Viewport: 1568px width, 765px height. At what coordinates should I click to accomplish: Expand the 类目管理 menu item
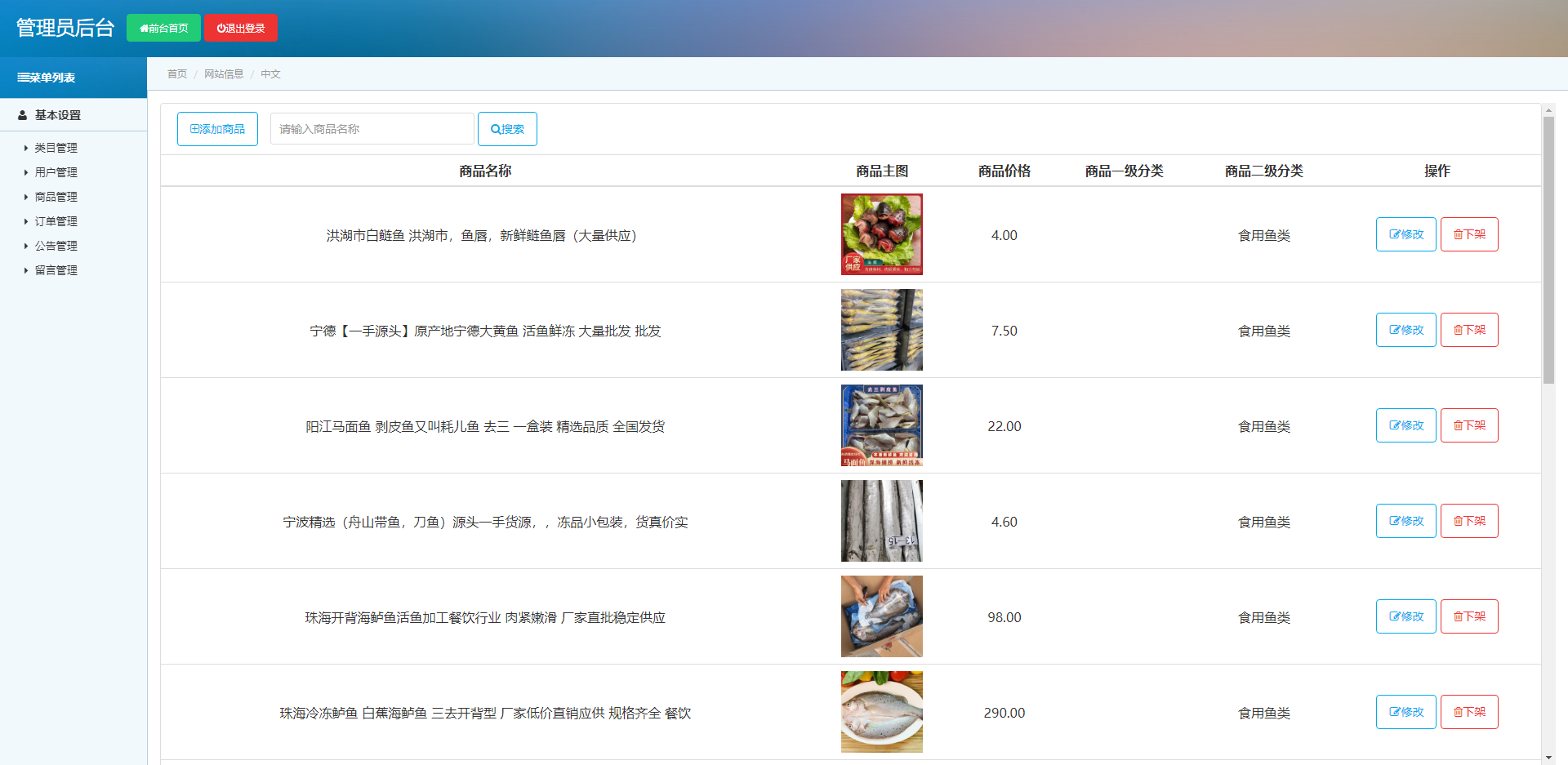[56, 148]
